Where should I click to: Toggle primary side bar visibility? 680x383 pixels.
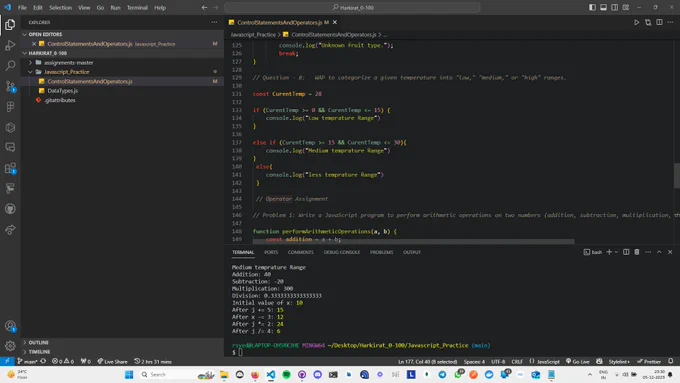coord(592,7)
